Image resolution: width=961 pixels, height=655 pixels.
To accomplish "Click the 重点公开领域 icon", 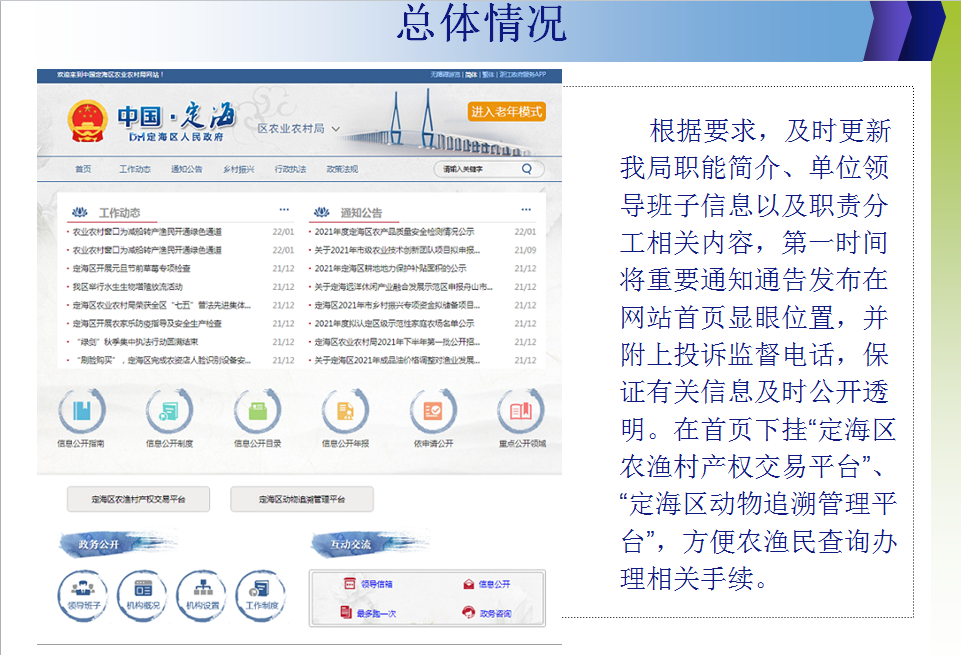I will click(x=522, y=411).
